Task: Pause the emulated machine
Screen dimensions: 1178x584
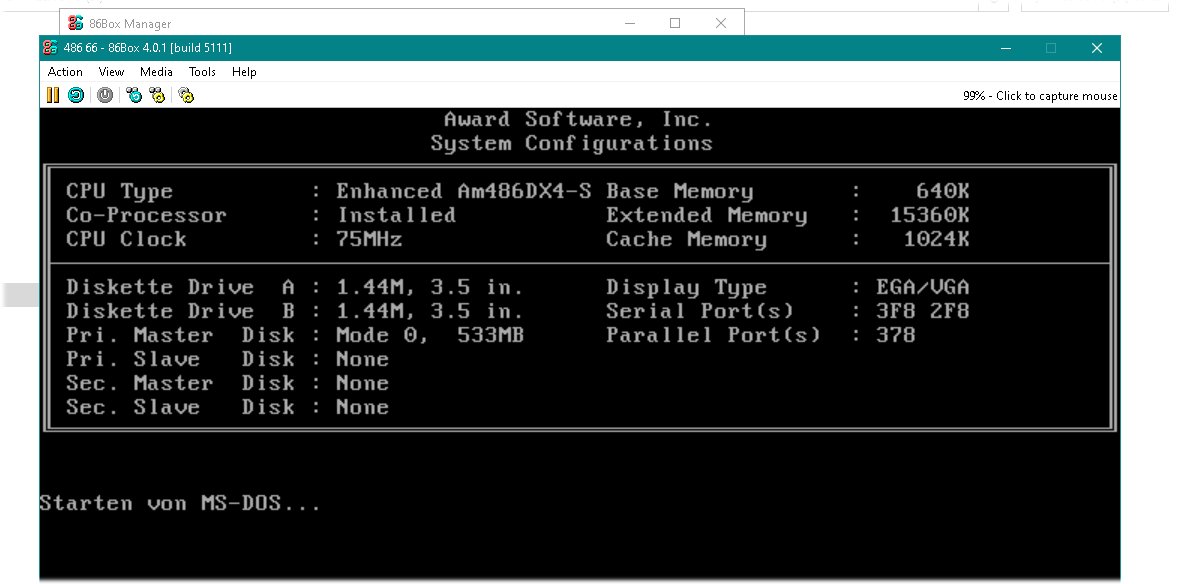Action: point(53,95)
